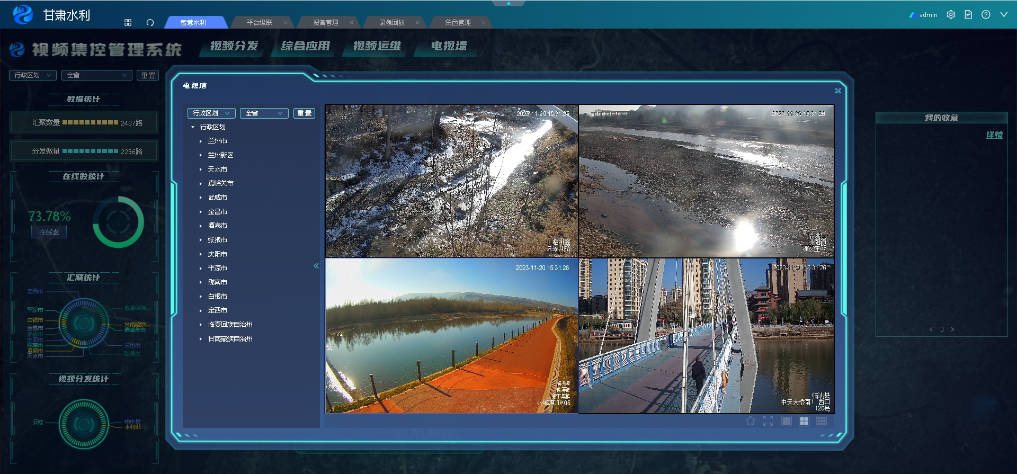Click the star favorite icon below the videos

(750, 421)
